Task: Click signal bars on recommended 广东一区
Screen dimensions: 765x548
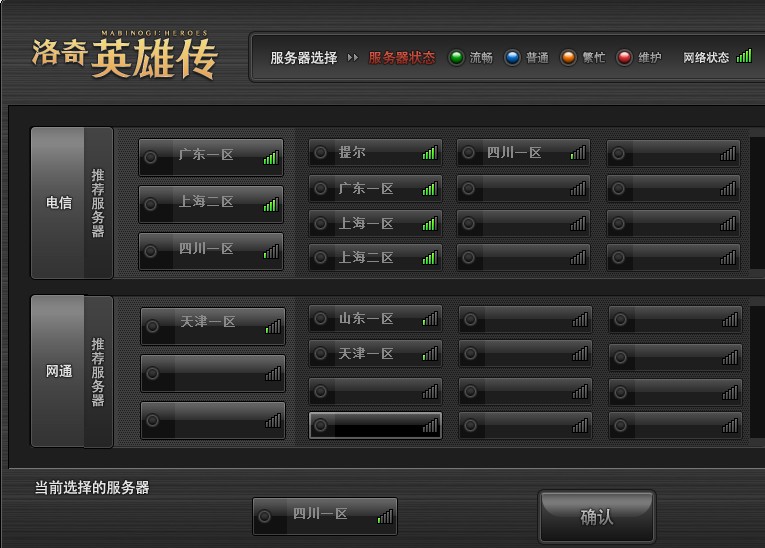Action: [x=271, y=158]
